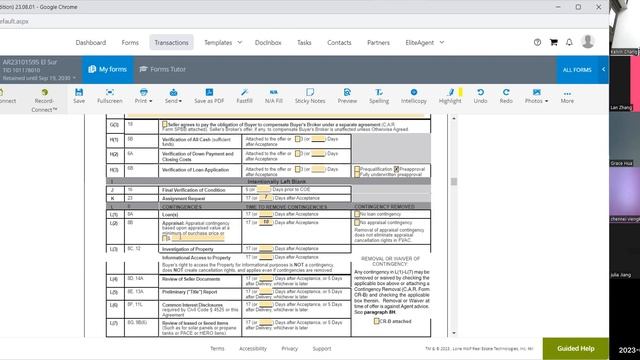Viewport: 640px width, 360px height.
Task: Click the Print toolbar icon
Action: 143,92
